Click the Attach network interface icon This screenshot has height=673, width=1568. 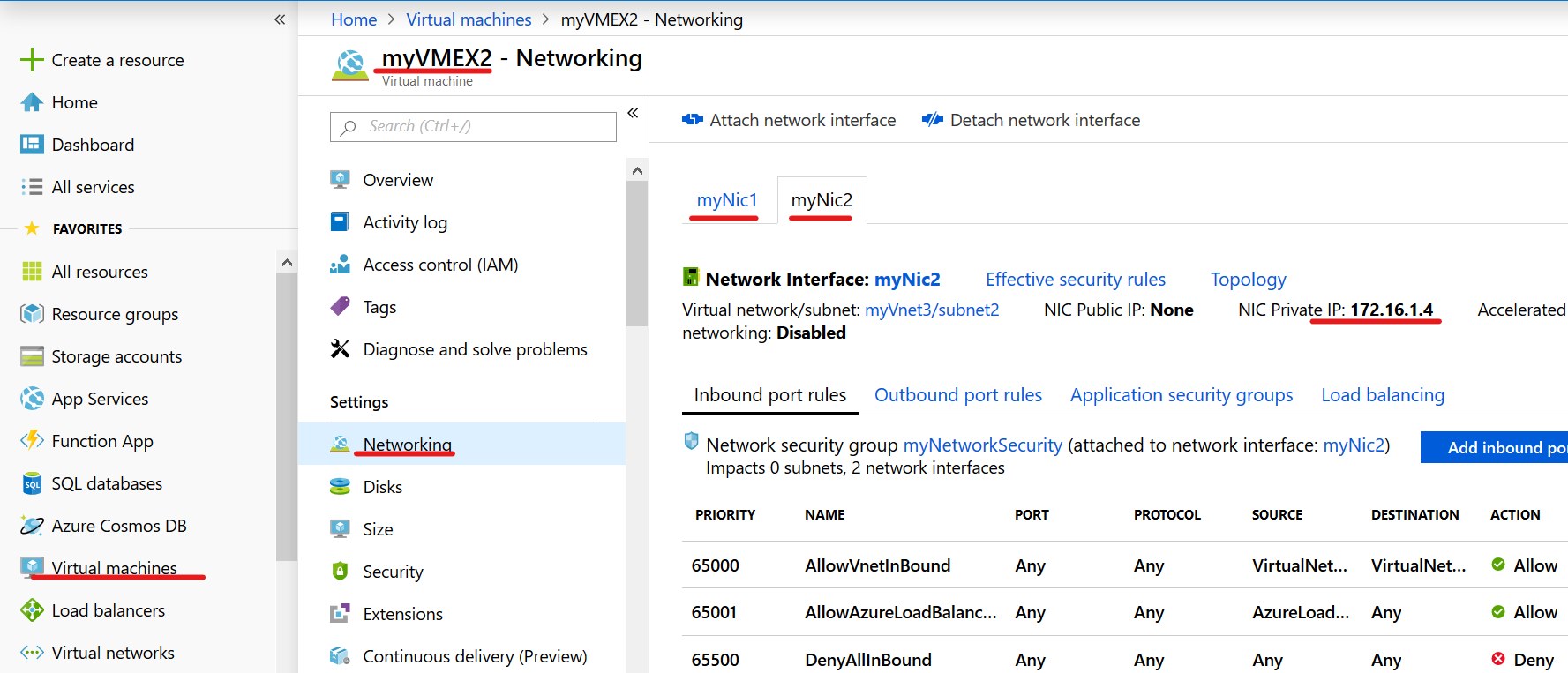click(x=693, y=120)
